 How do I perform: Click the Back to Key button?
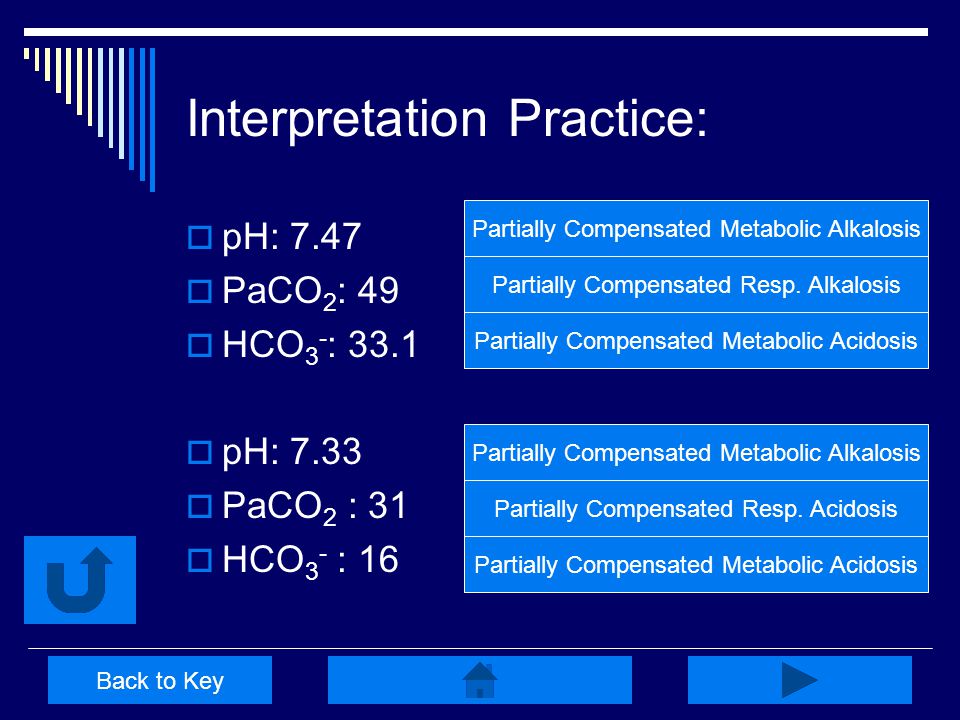(x=160, y=680)
